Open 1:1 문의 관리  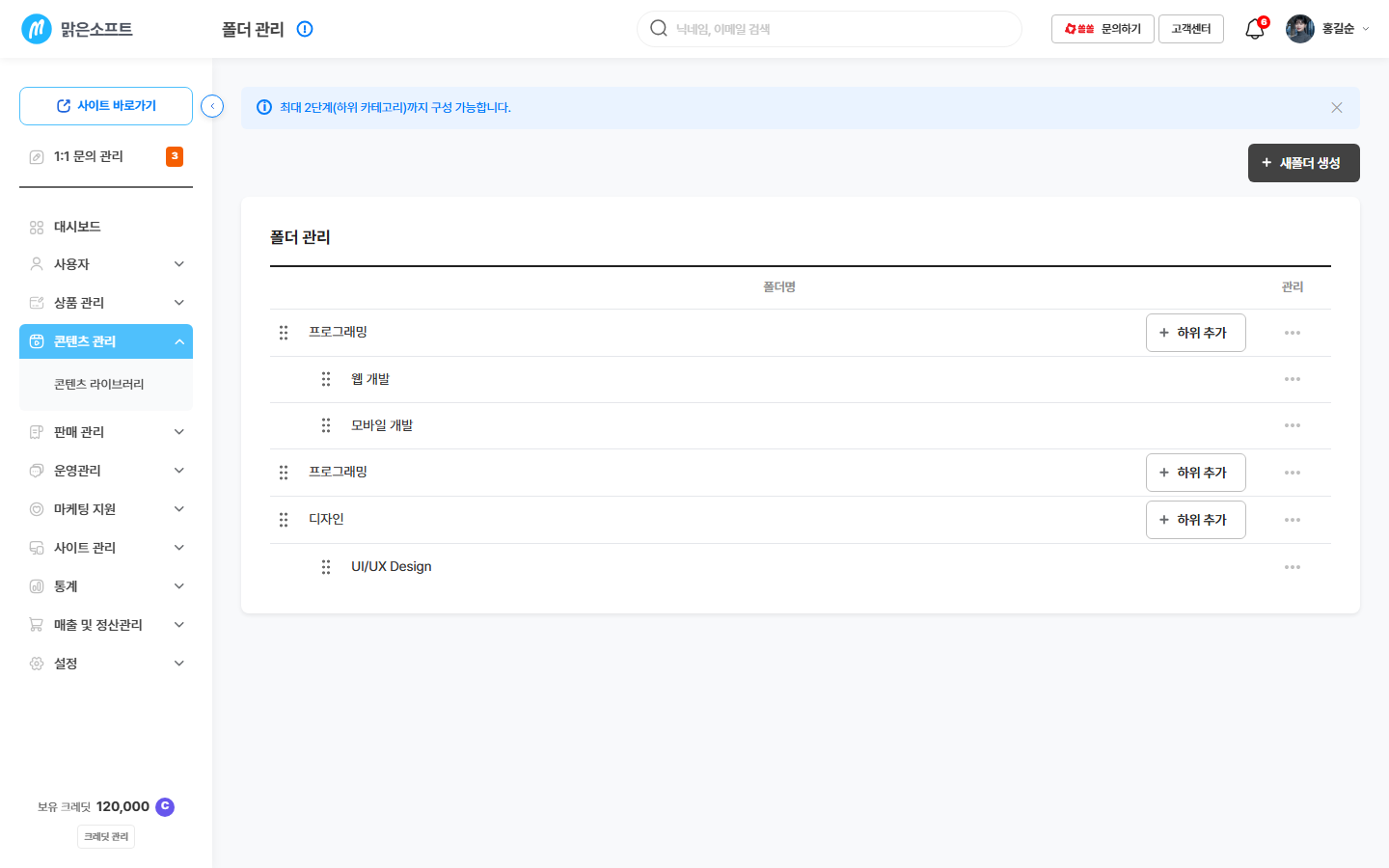(88, 156)
